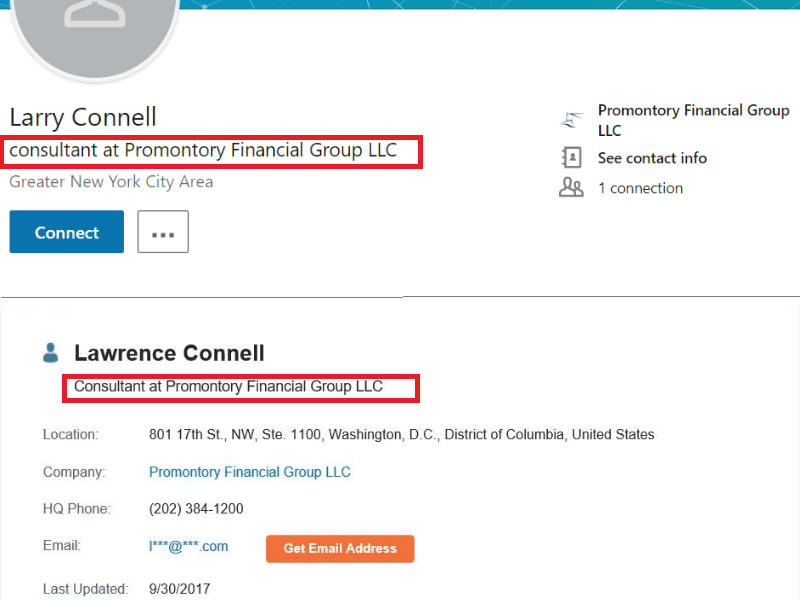
Task: Click the person icon beside Lawrence Connell
Action: coord(51,353)
